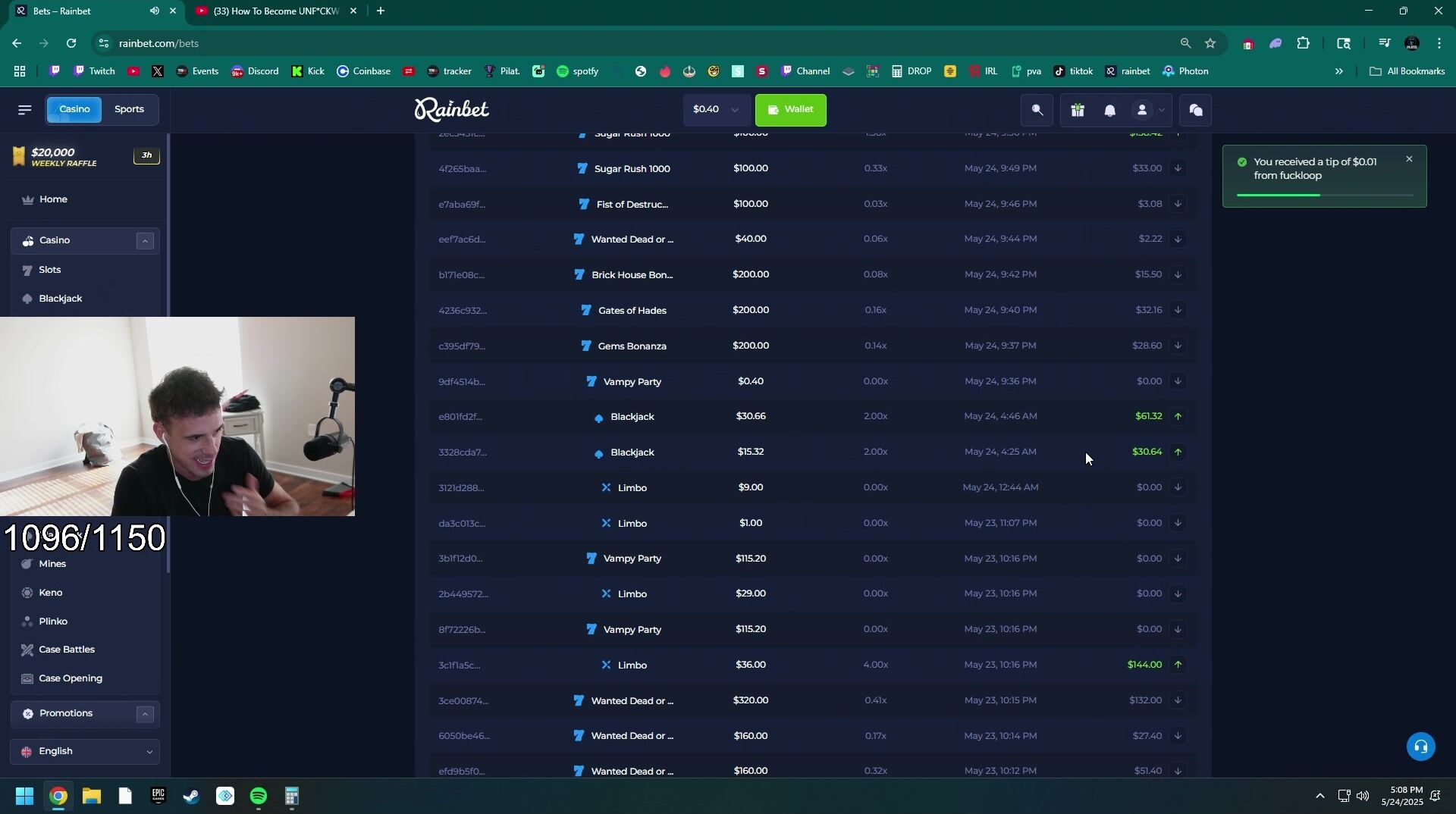Screen dimensions: 1456x814
Task: Switch to the Sports tab
Action: 129,109
